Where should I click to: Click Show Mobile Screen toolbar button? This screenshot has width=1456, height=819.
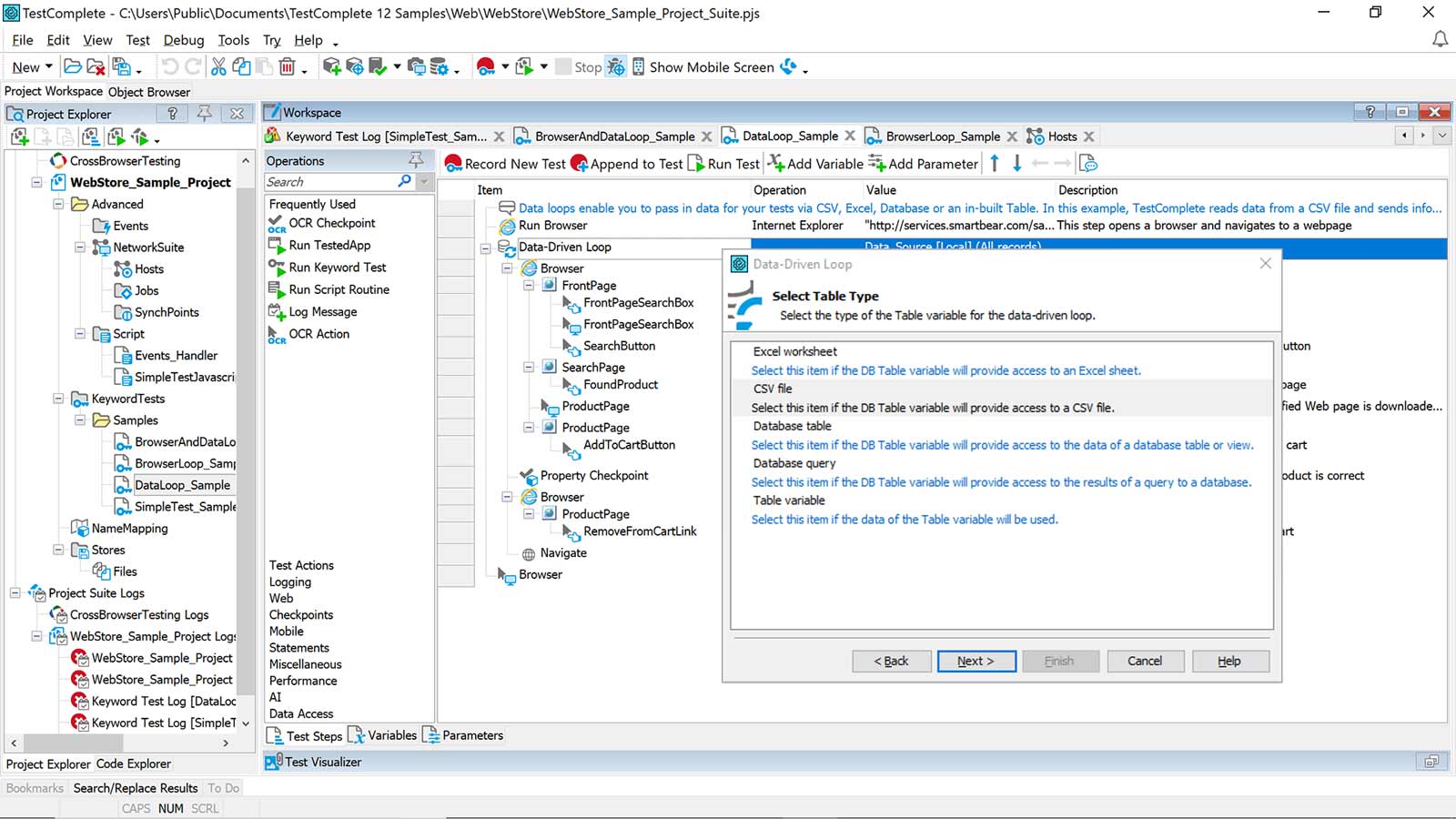(x=702, y=66)
